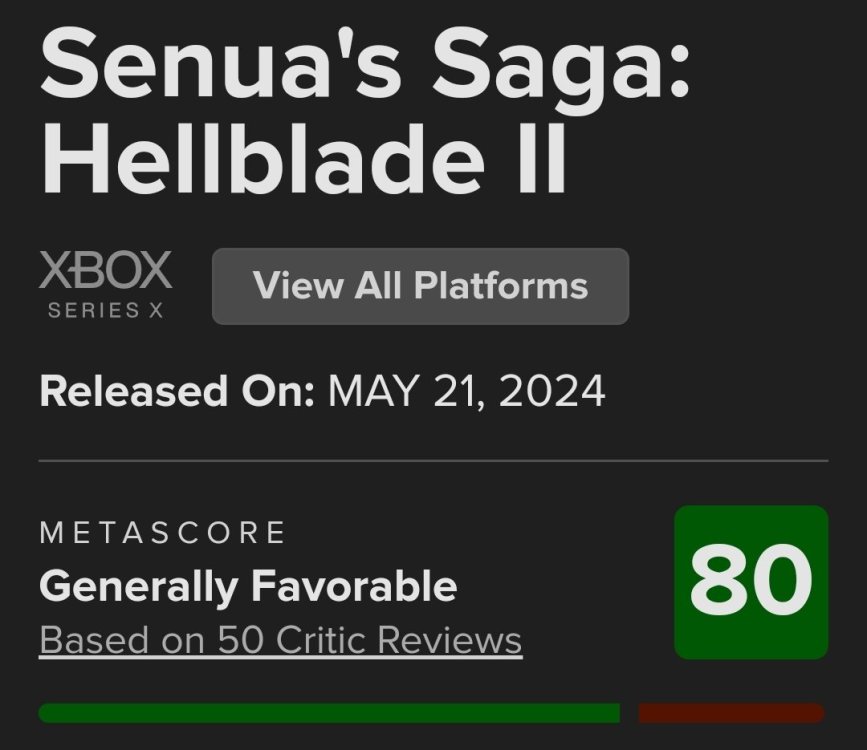
Task: Click the Xbox logo icon
Action: point(105,271)
